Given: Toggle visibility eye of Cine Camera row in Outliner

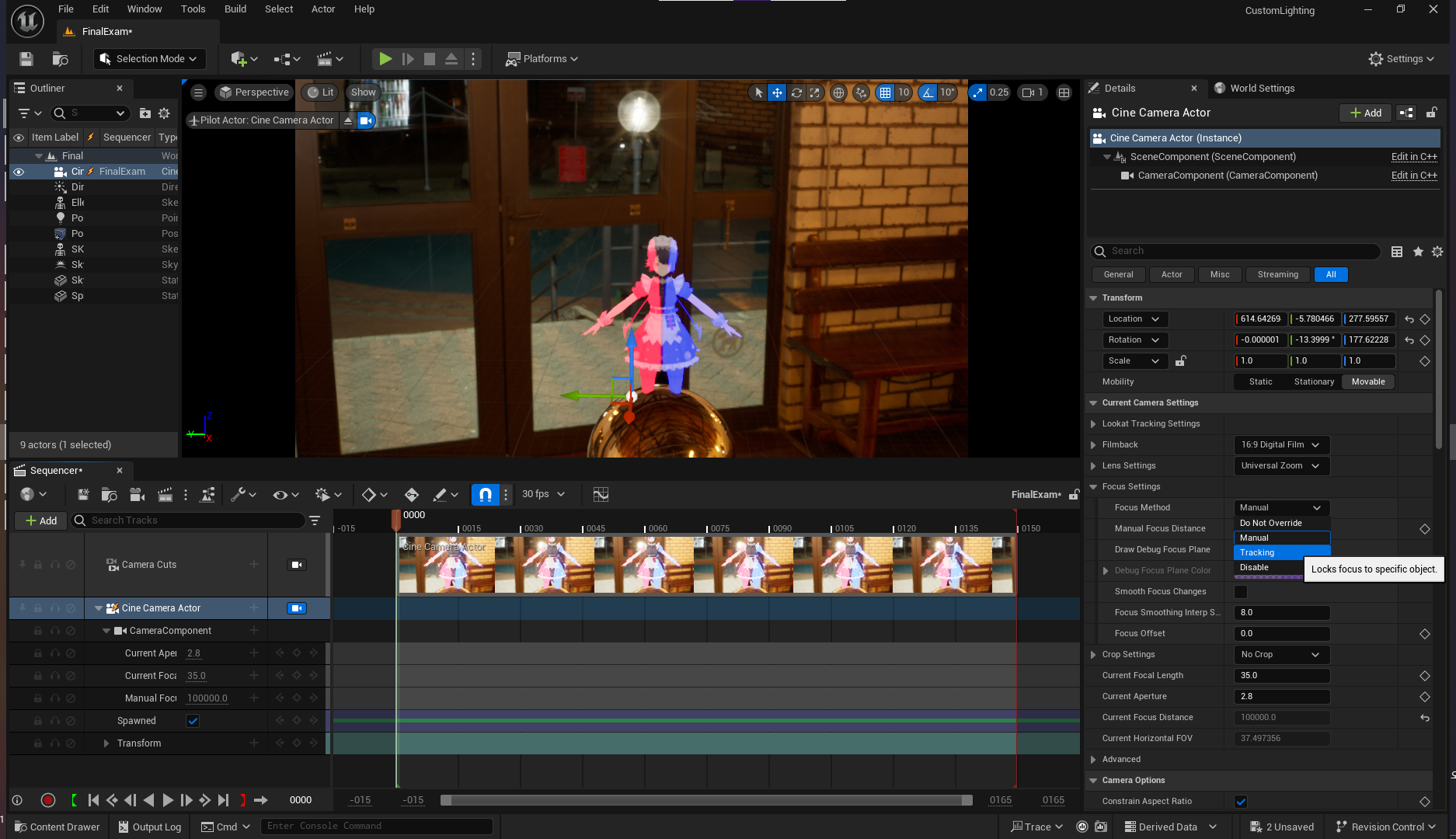Looking at the screenshot, I should [x=19, y=172].
